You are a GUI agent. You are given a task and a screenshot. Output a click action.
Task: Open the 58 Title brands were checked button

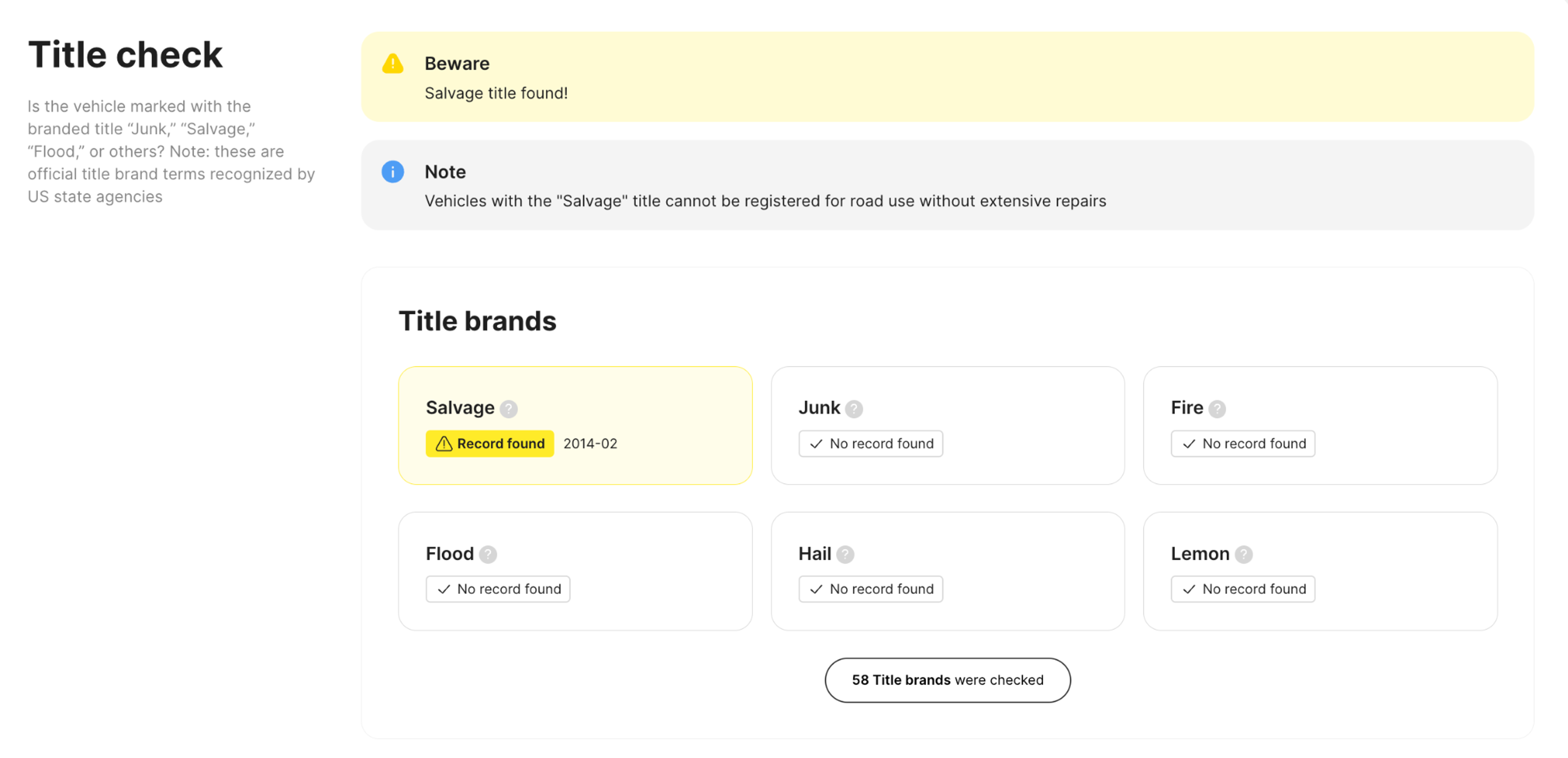point(947,680)
